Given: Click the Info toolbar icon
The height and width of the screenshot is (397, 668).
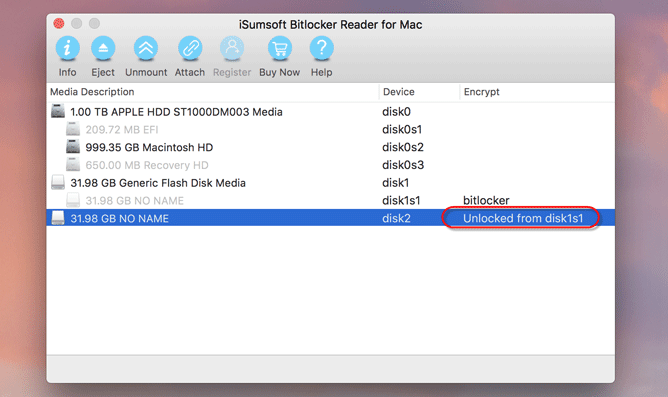Looking at the screenshot, I should [67, 48].
